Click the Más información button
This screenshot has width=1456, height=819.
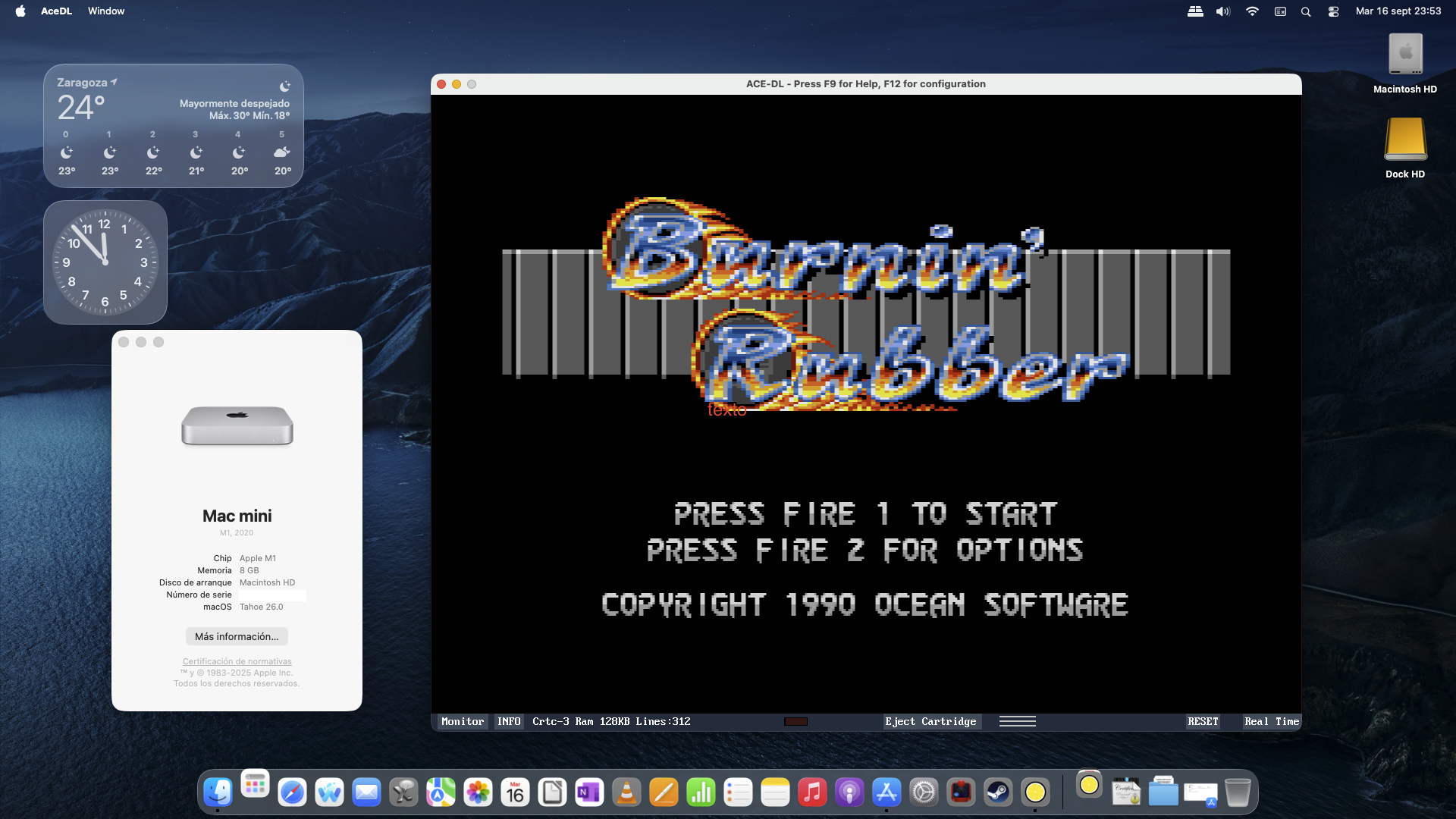coord(237,636)
